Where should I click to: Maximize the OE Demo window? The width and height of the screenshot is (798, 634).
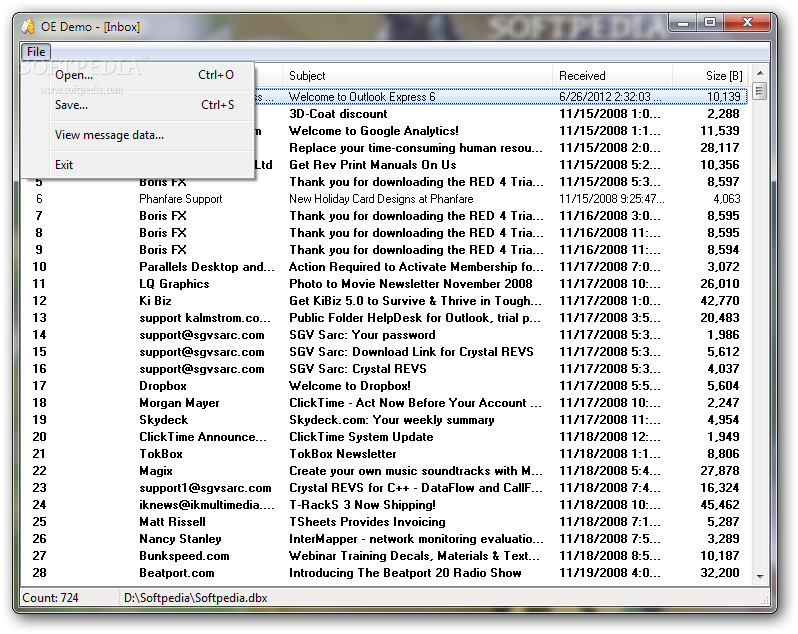pyautogui.click(x=710, y=23)
